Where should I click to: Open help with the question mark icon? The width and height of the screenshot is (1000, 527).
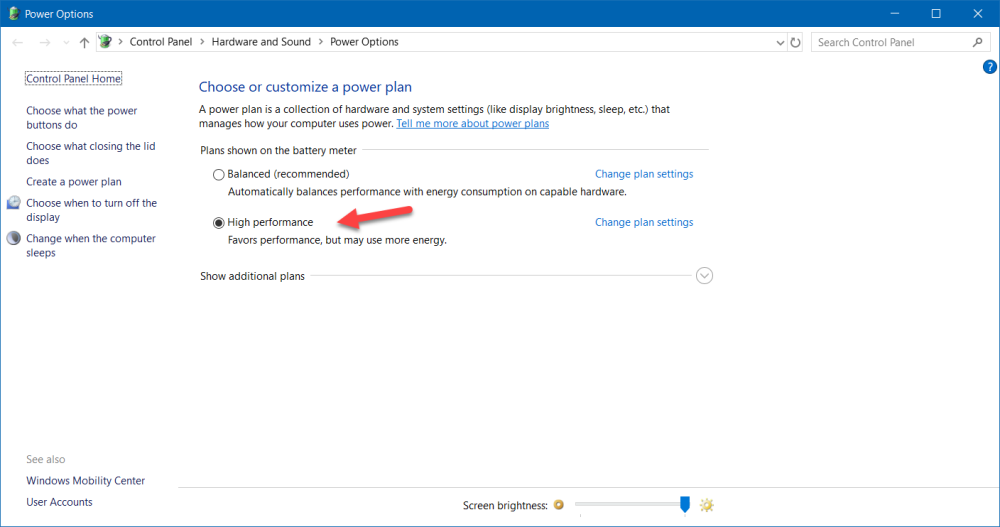click(x=990, y=66)
